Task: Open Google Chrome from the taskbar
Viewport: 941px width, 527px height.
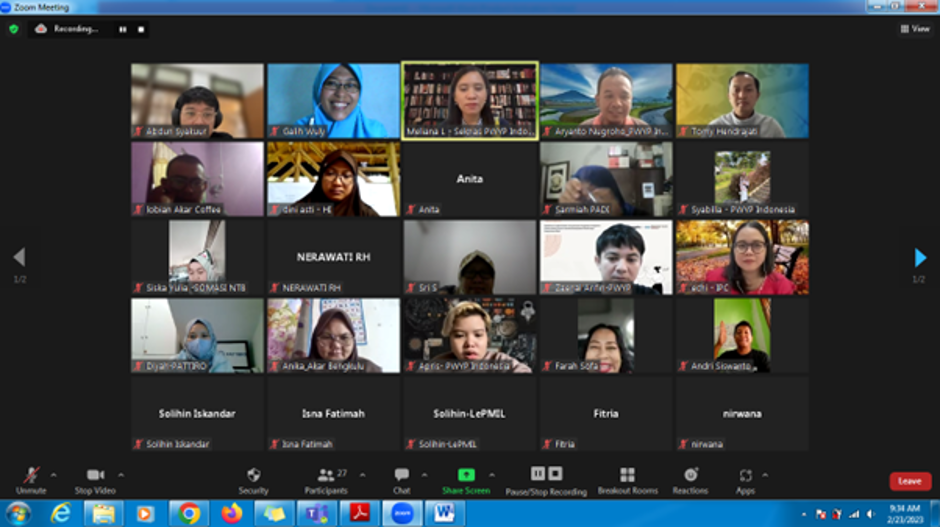Action: click(x=189, y=513)
